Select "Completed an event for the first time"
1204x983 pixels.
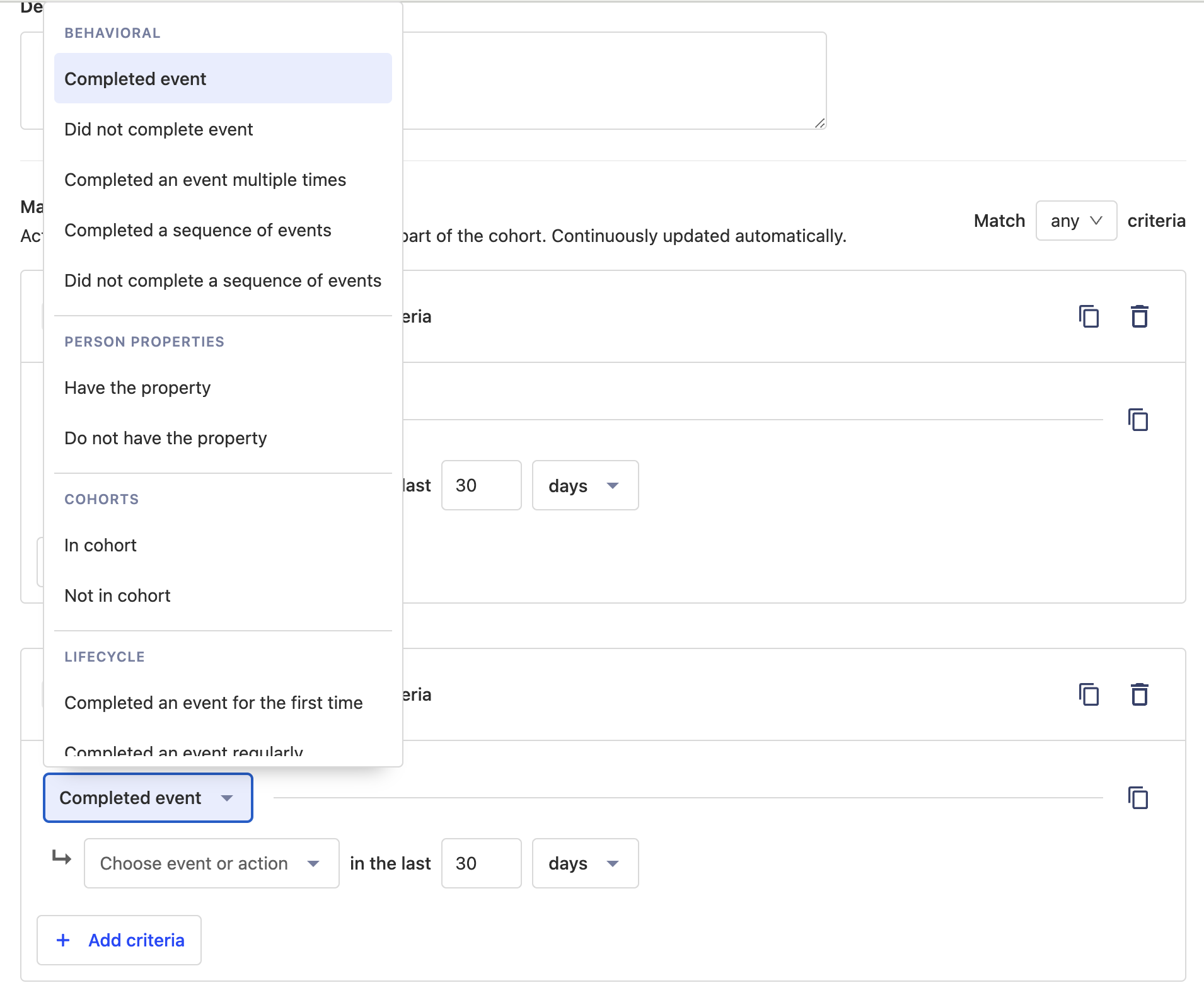tap(213, 702)
